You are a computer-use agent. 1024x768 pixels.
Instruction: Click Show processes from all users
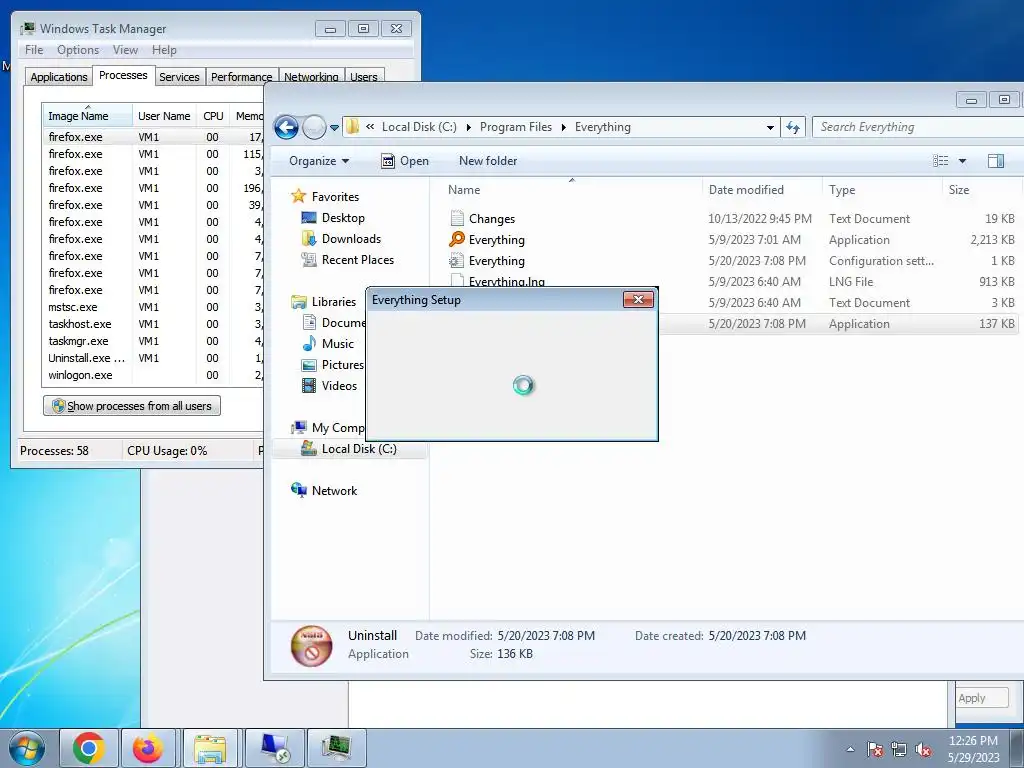coord(132,406)
